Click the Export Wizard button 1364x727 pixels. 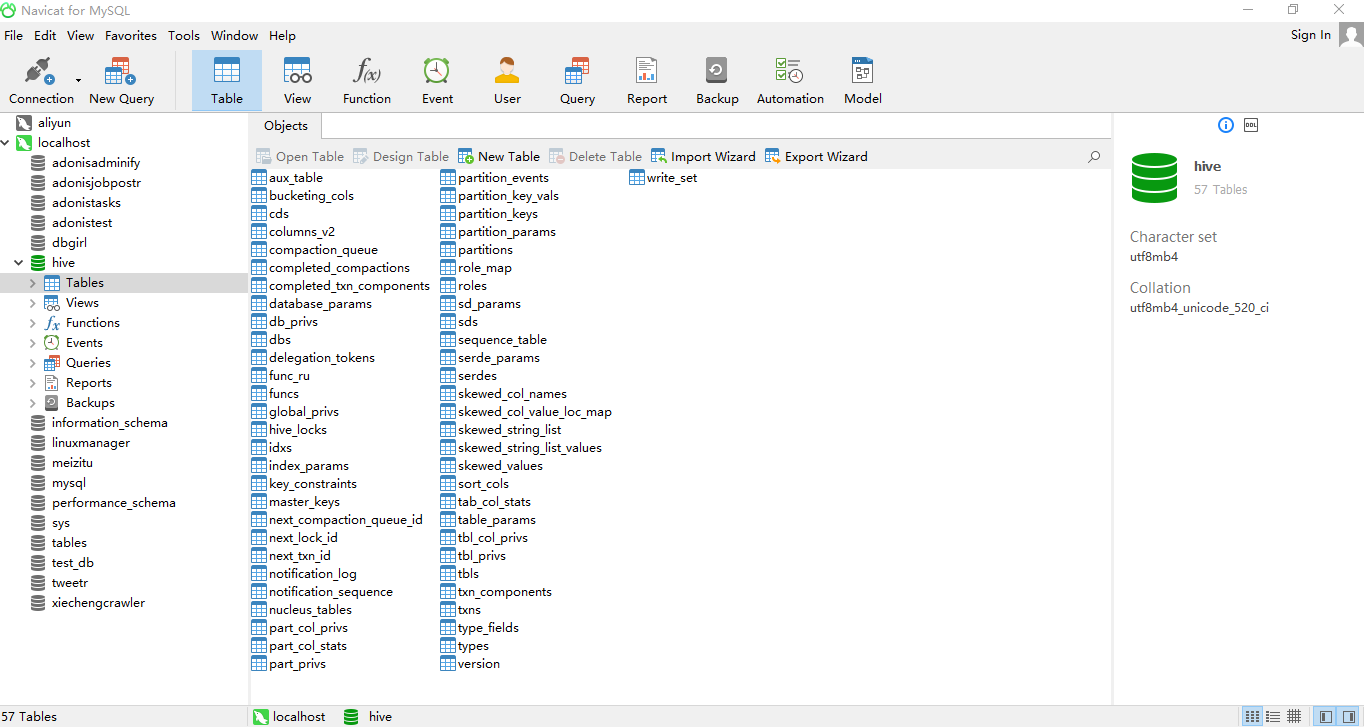816,156
